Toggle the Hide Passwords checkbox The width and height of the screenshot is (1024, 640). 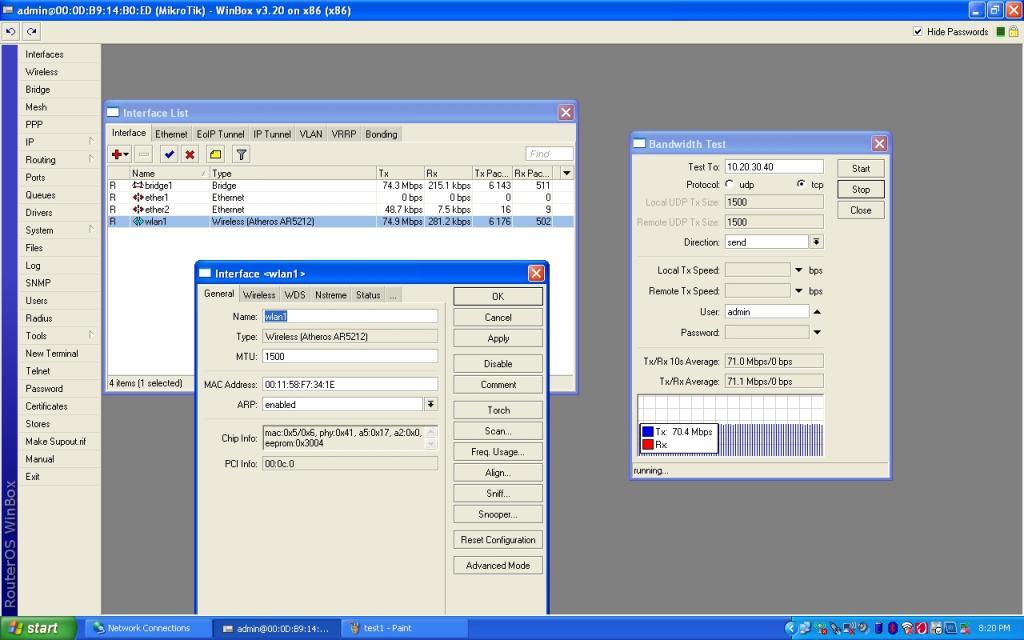918,32
